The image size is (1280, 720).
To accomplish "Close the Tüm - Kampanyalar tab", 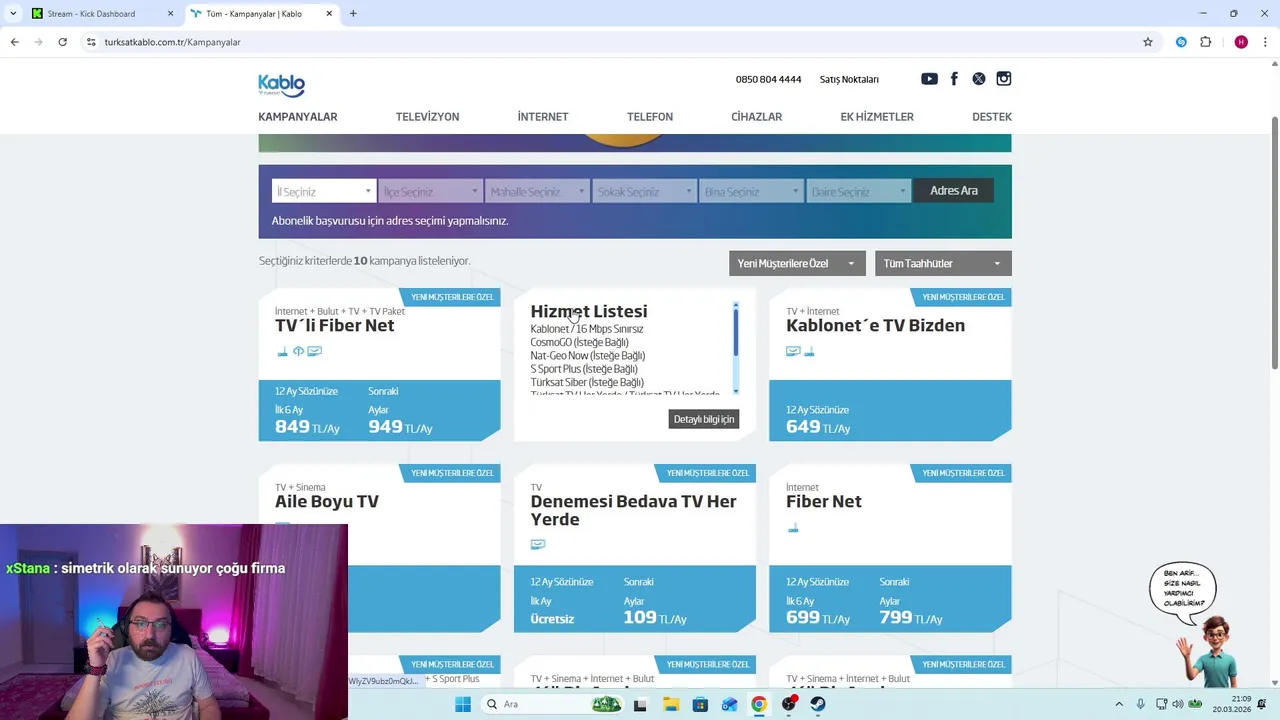I will [x=329, y=13].
